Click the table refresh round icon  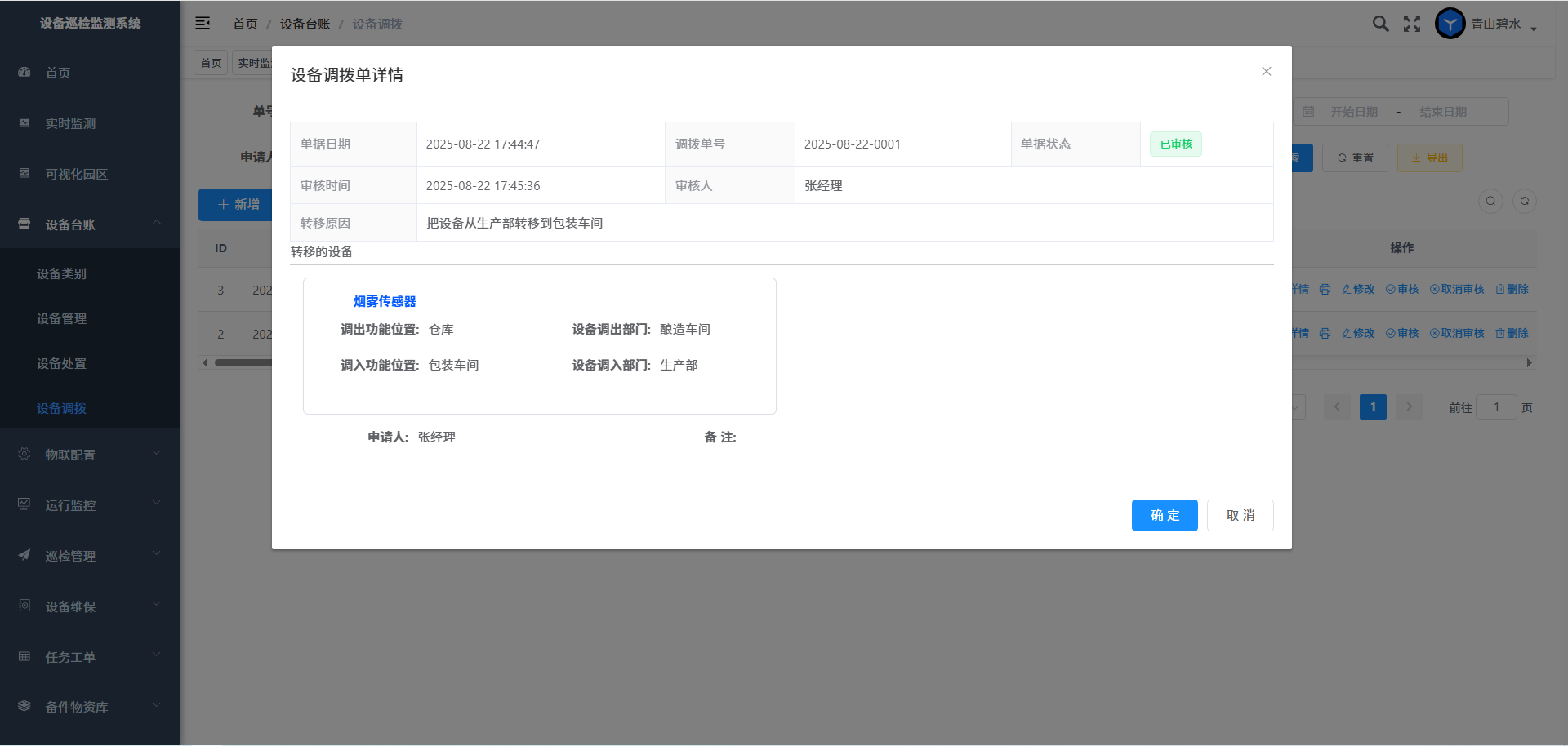pos(1524,201)
